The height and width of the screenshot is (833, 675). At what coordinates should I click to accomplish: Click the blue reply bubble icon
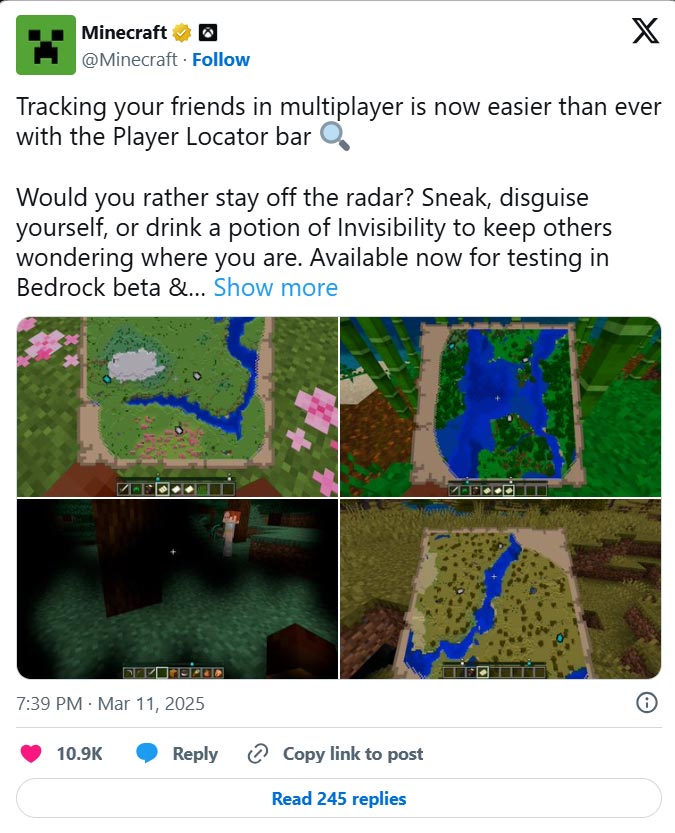(147, 753)
